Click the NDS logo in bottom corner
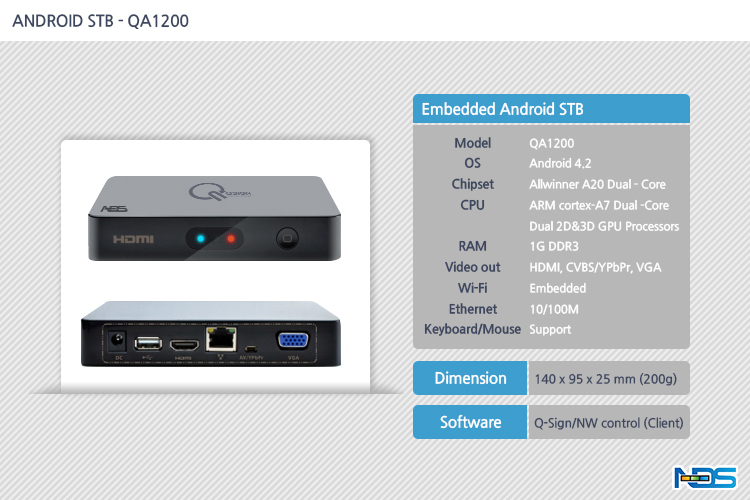This screenshot has width=750, height=500. [705, 477]
